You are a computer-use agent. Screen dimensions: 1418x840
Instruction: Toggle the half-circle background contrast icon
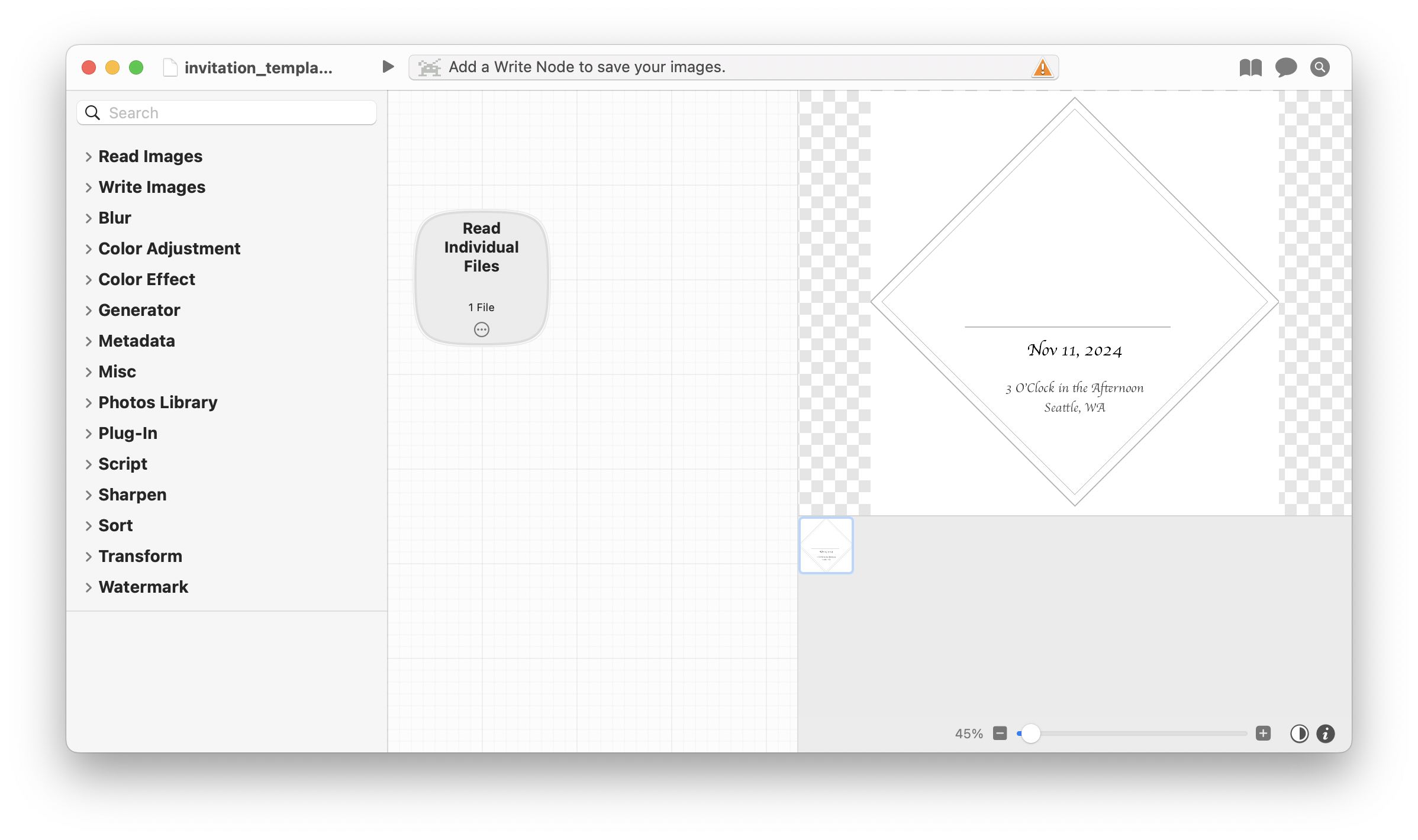click(x=1299, y=734)
